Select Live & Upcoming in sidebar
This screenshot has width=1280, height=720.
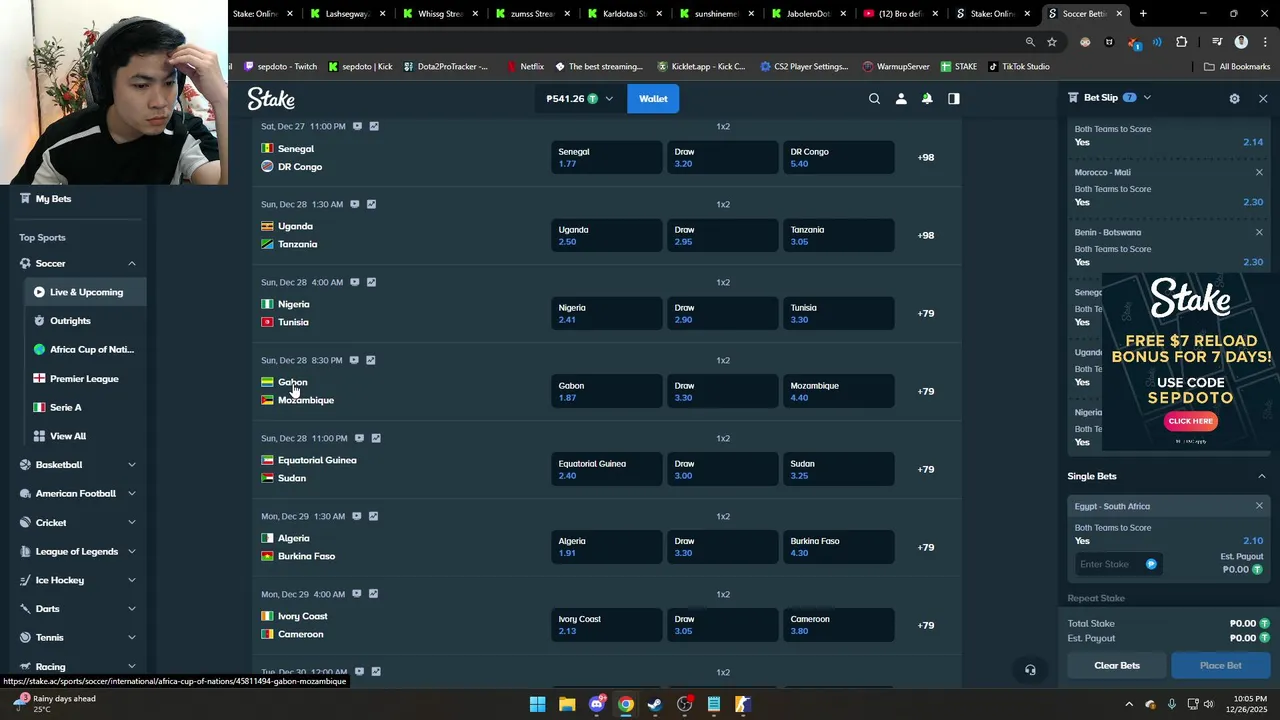pyautogui.click(x=85, y=292)
